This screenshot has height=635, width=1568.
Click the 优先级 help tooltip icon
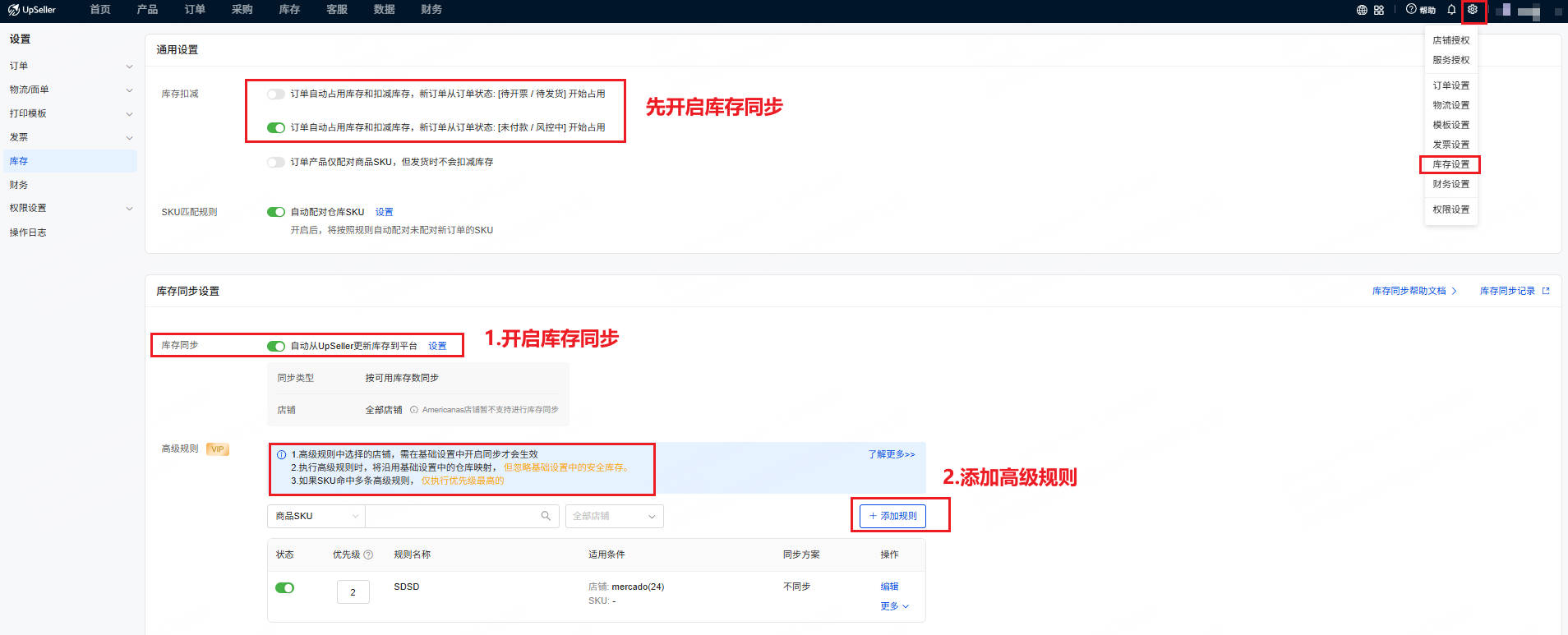(368, 554)
